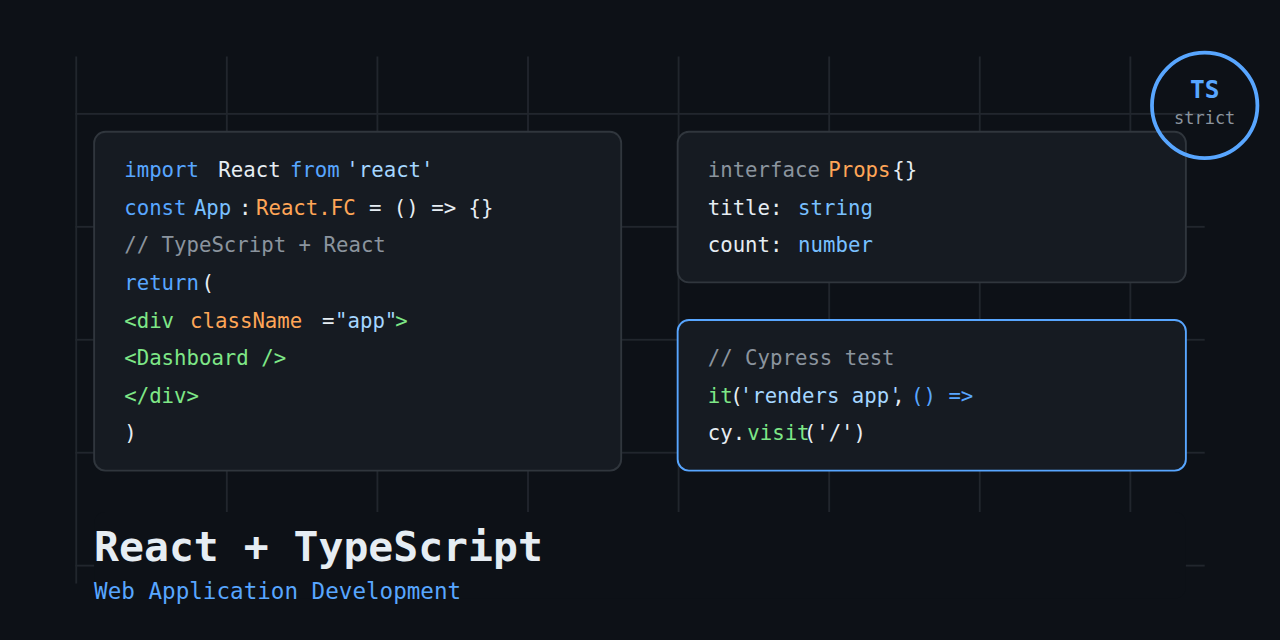Click the "<Dashboard />" line
Viewport: 1280px width, 640px height.
tap(205, 358)
